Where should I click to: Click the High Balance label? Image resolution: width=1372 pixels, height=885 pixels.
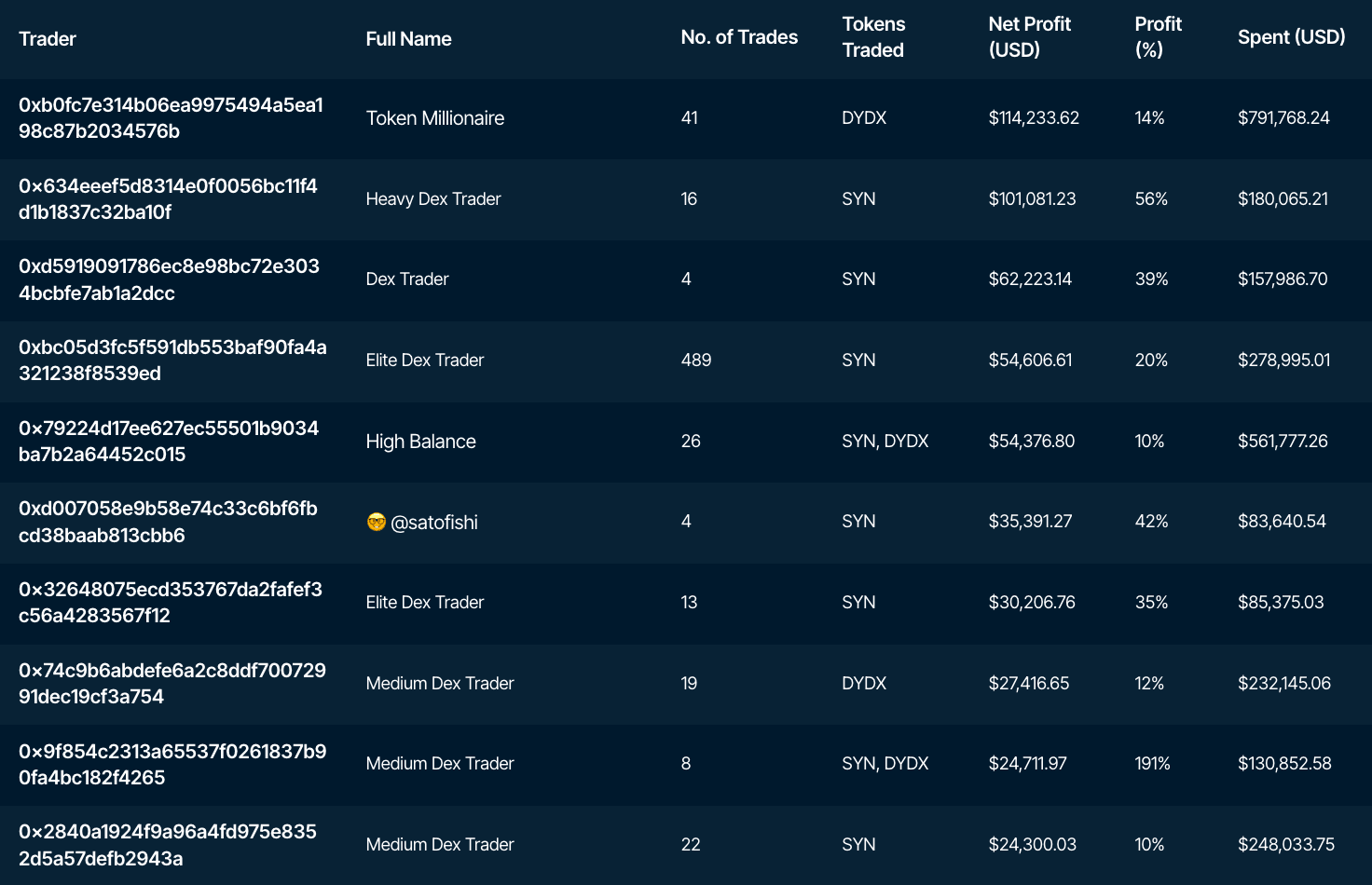(420, 442)
